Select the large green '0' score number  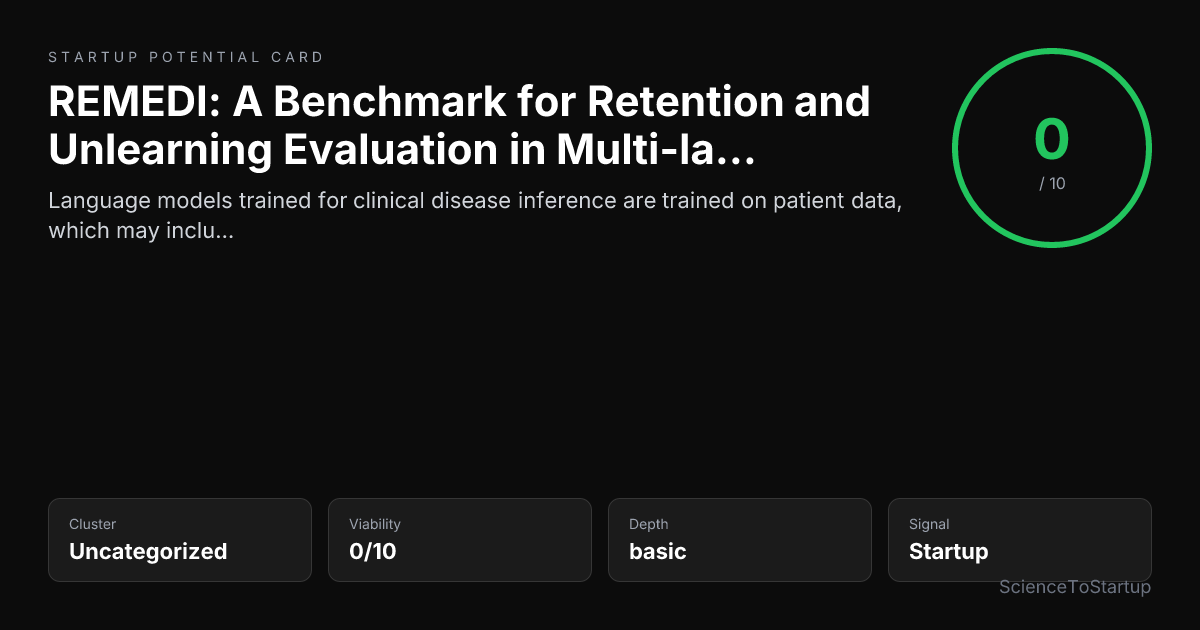point(1052,140)
